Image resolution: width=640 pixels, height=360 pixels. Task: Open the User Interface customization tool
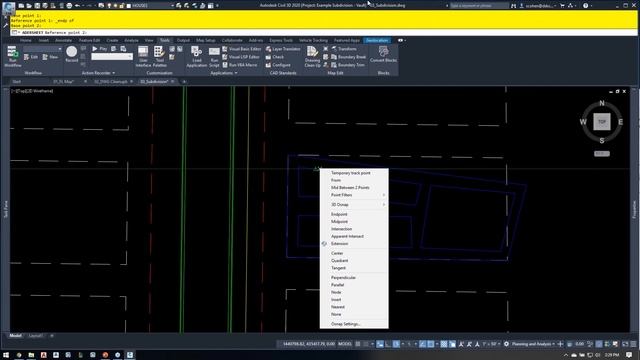143,56
